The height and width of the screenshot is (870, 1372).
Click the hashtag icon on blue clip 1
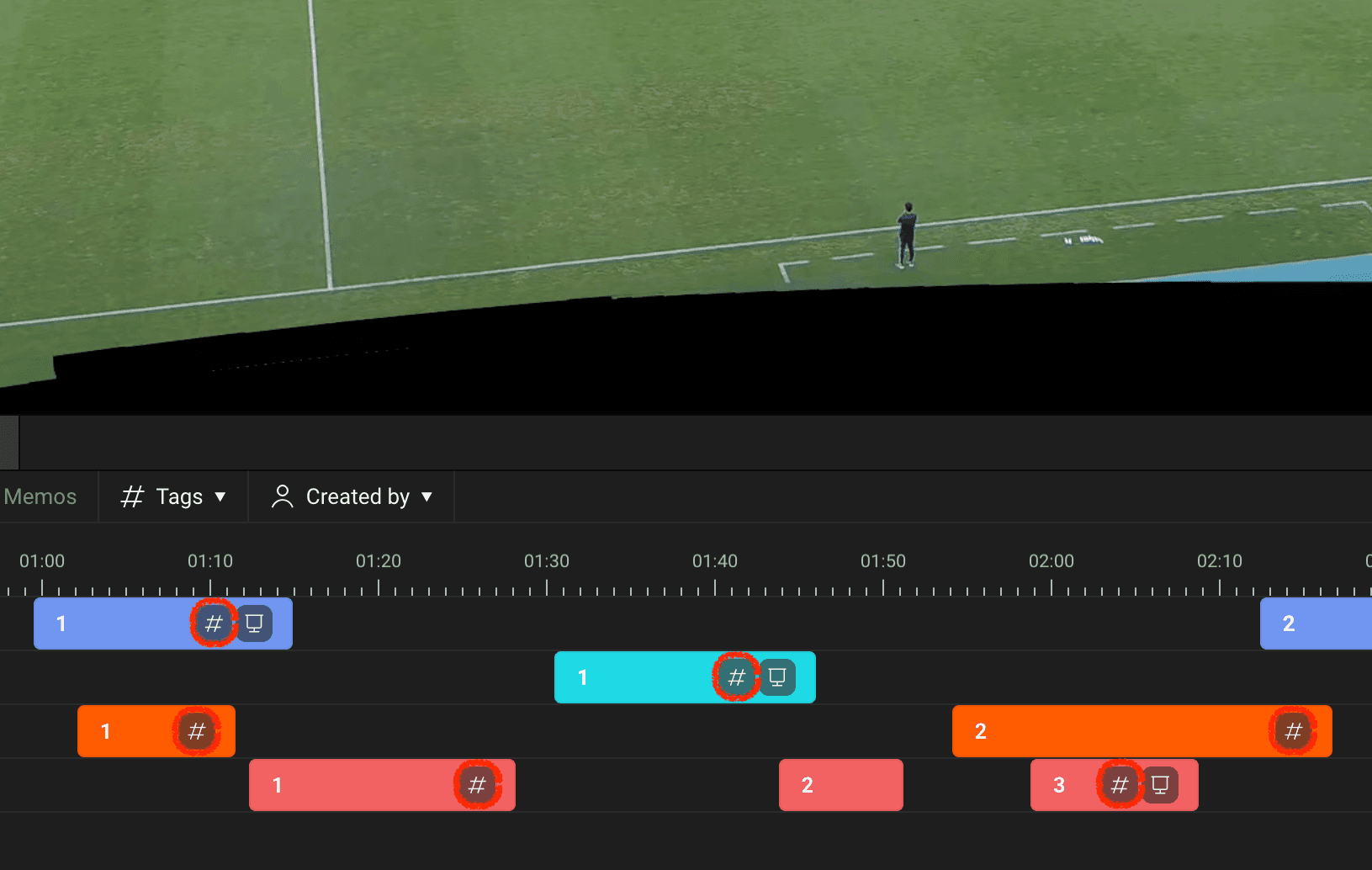[x=214, y=623]
